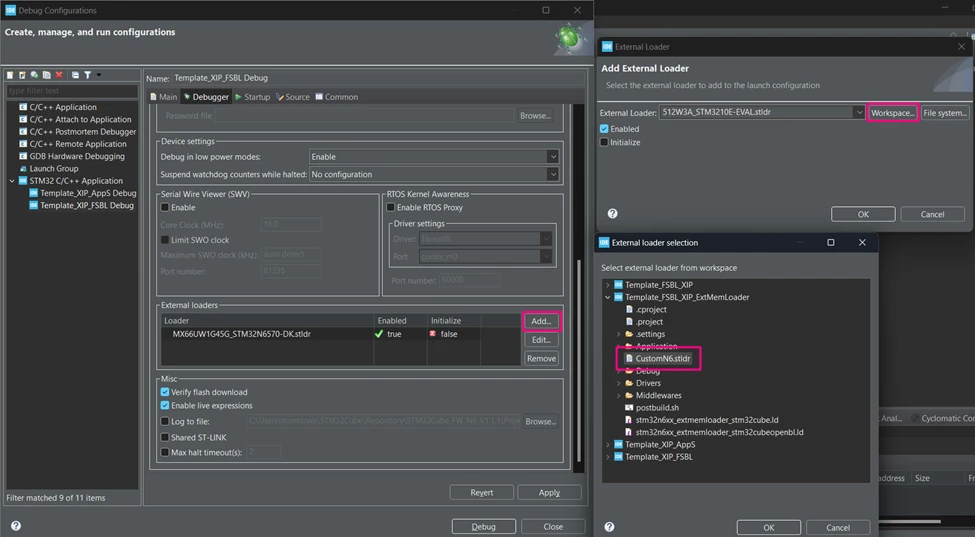Click the Export launch configuration icon
Image resolution: width=975 pixels, height=537 pixels.
pos(34,75)
